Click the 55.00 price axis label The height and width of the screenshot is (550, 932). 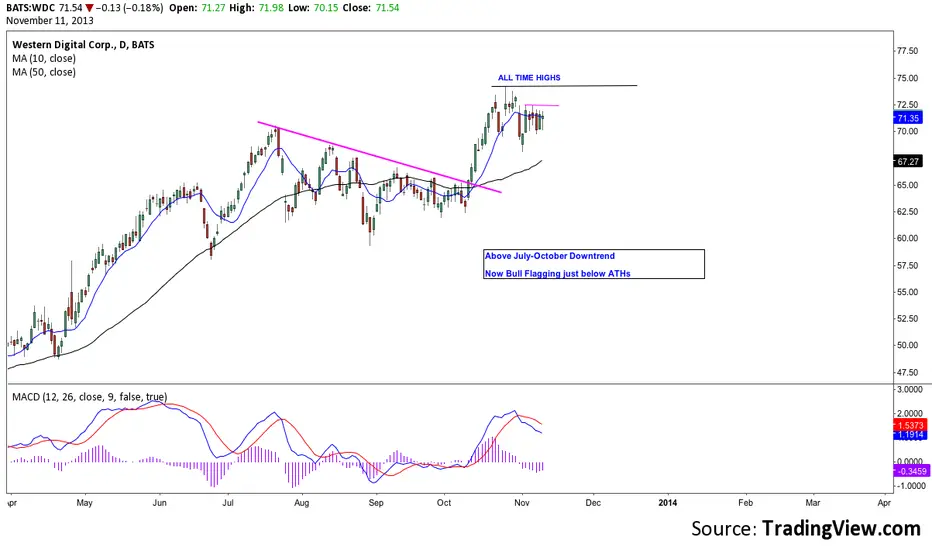point(907,292)
